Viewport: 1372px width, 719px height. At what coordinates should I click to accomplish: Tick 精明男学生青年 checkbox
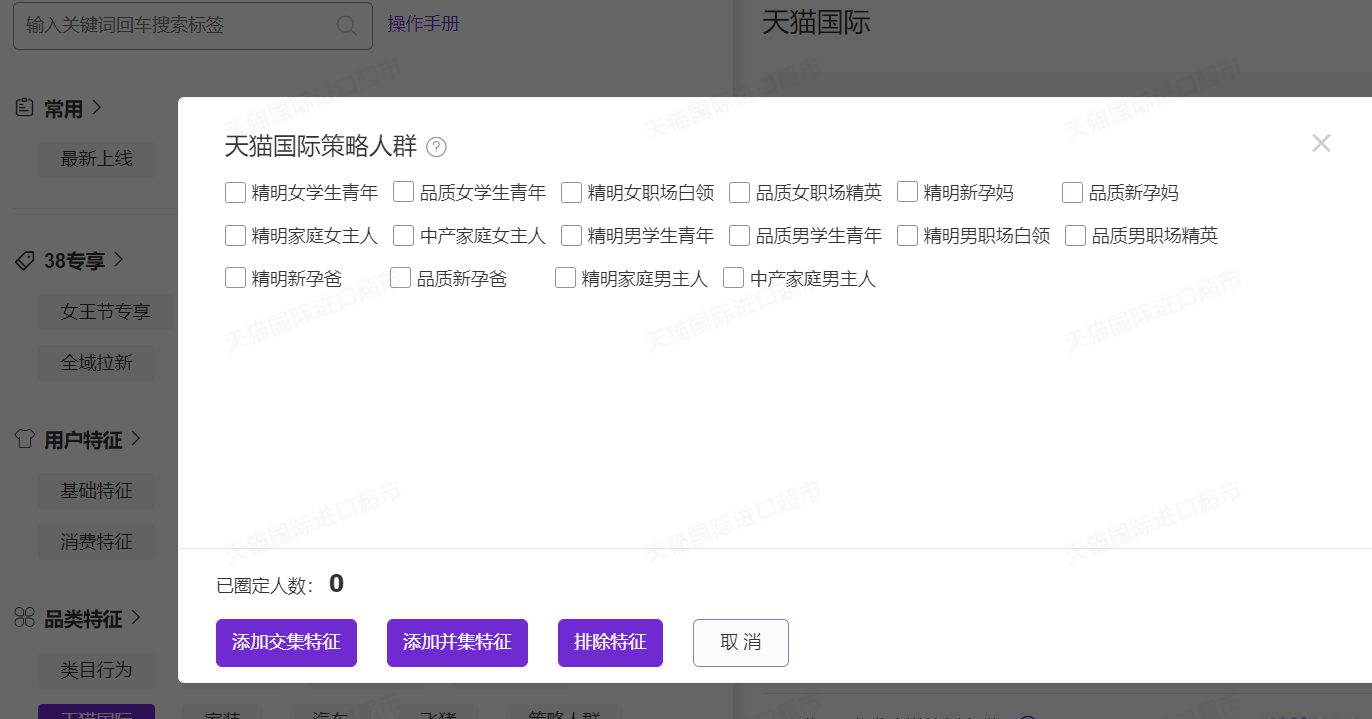(571, 235)
